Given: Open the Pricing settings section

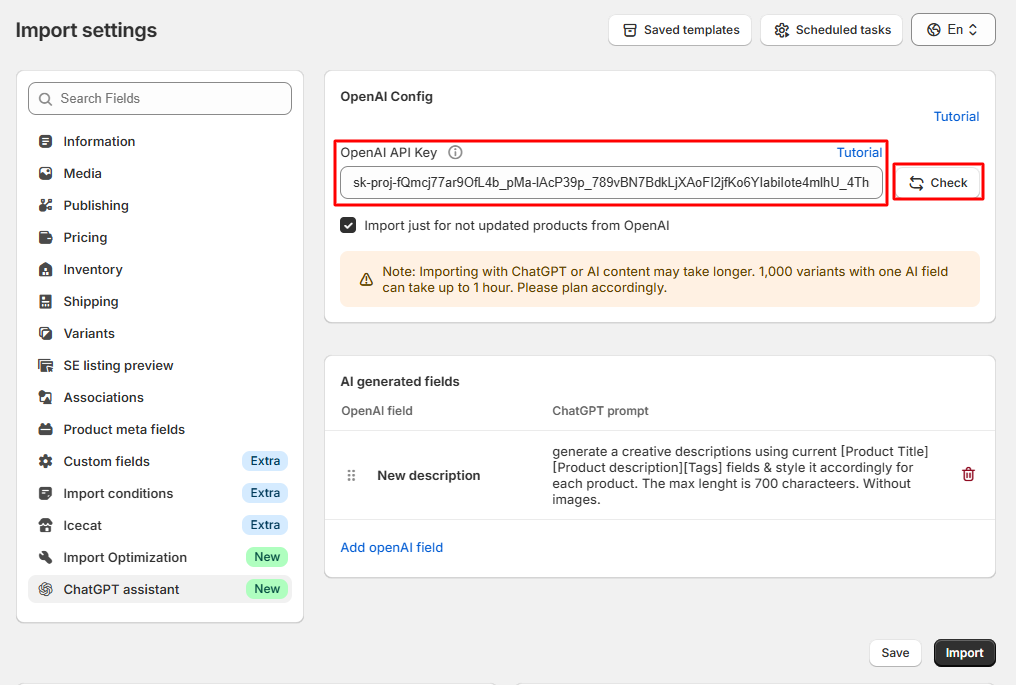Looking at the screenshot, I should (160, 237).
